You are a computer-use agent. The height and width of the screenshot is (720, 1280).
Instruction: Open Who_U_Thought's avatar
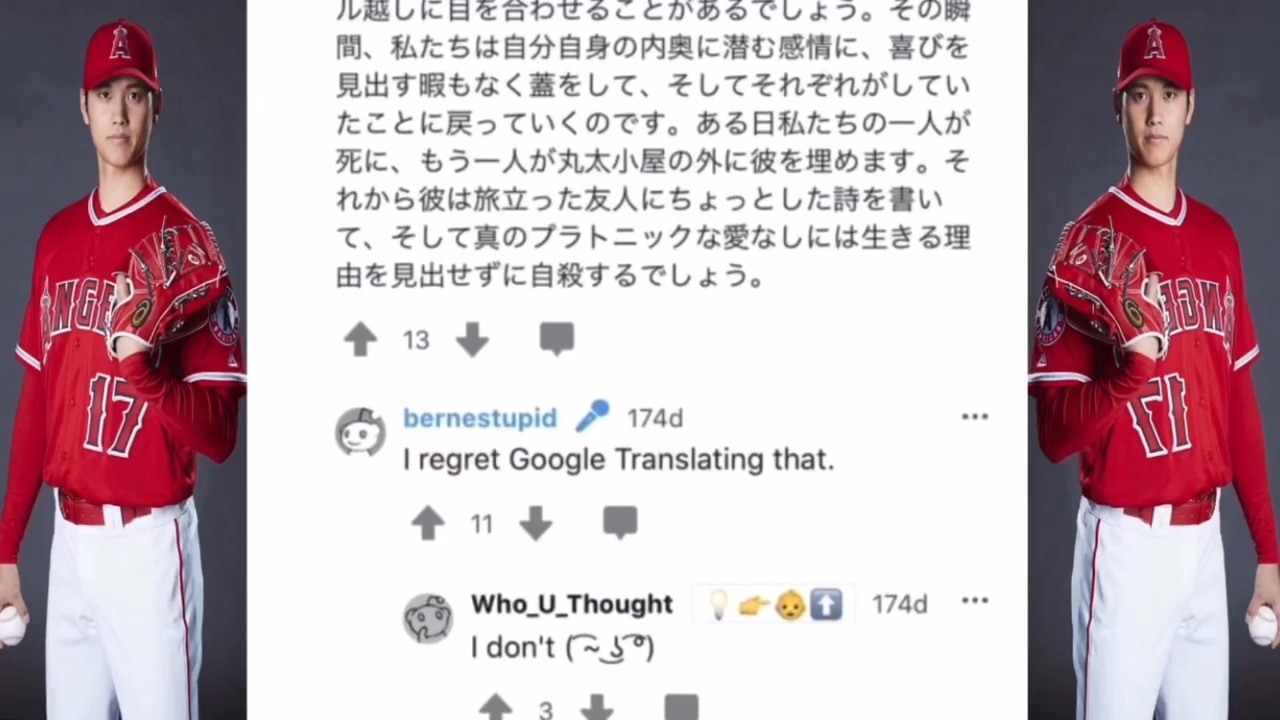click(428, 617)
